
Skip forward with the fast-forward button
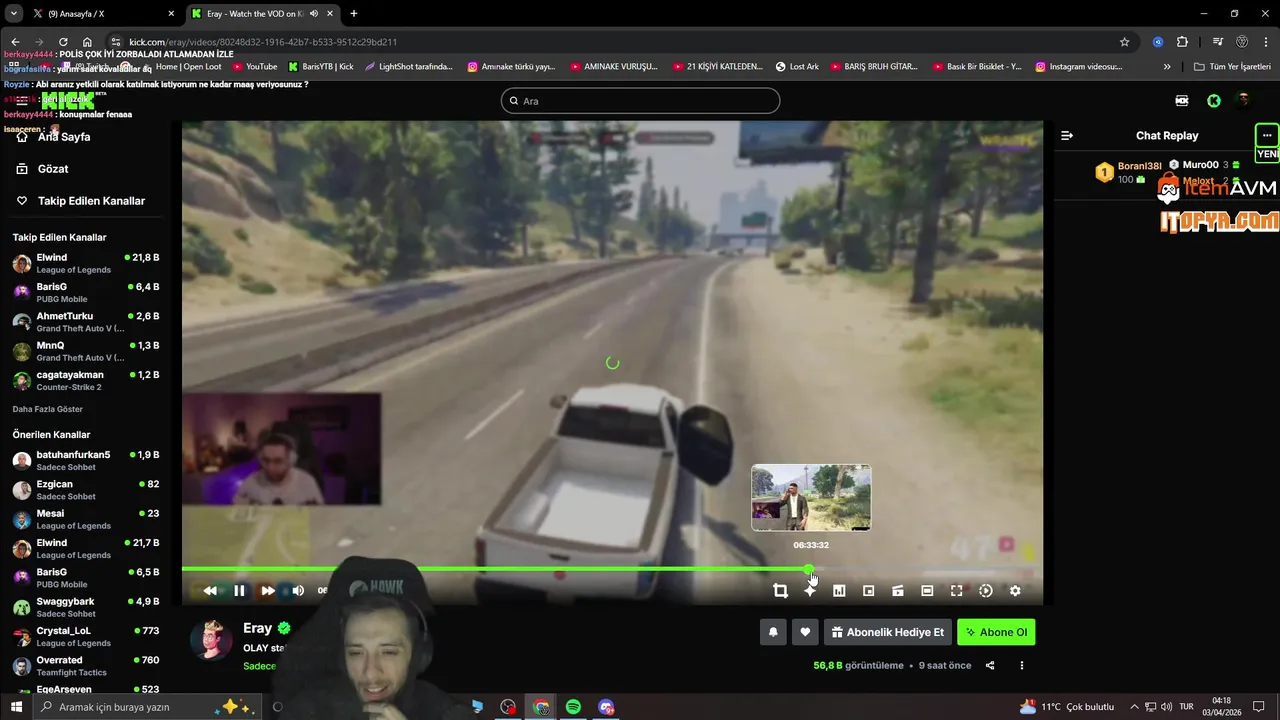tap(268, 591)
